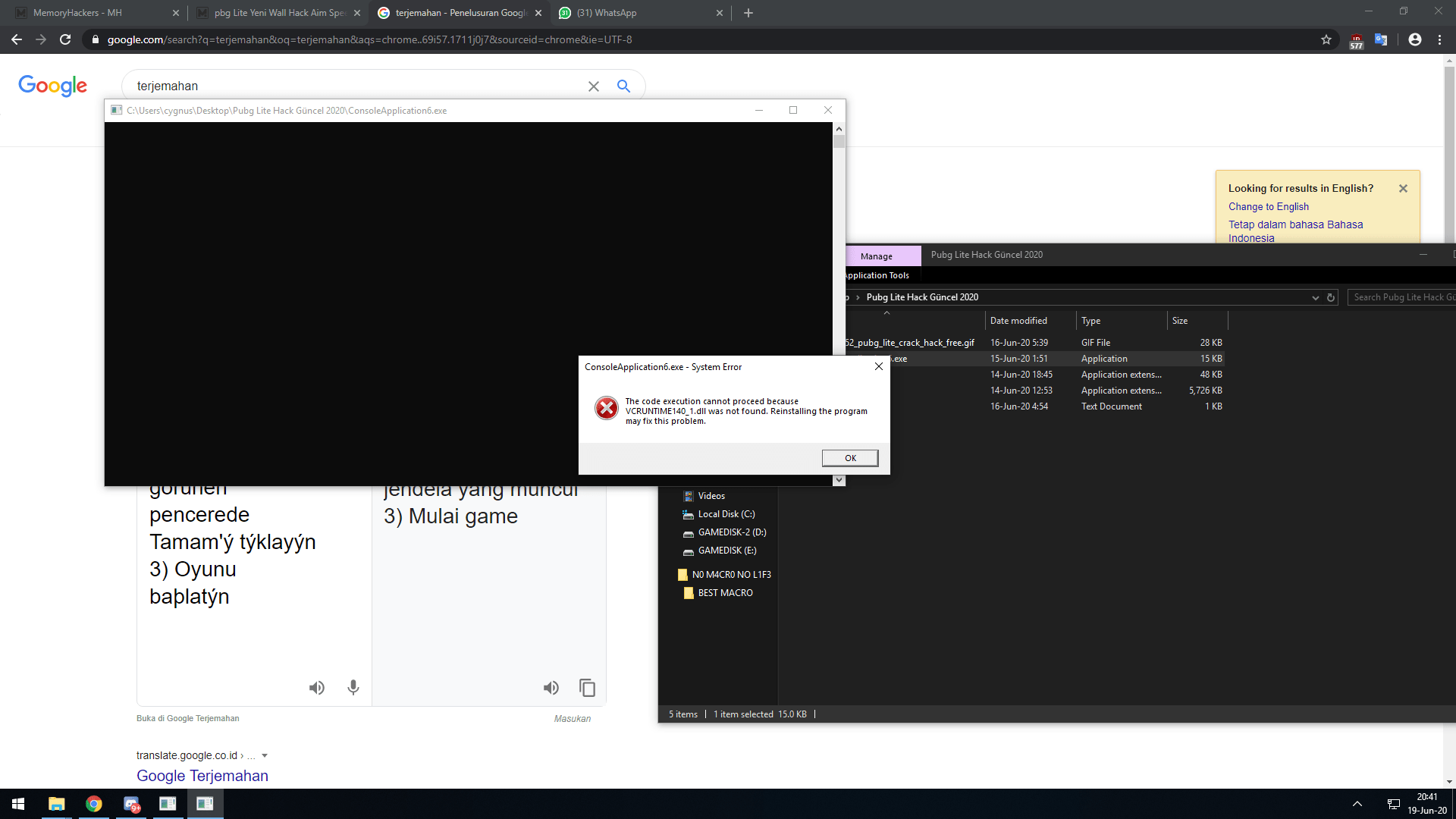Open GAMEDISK-2 (D:) in sidebar
The height and width of the screenshot is (819, 1456).
click(x=732, y=532)
